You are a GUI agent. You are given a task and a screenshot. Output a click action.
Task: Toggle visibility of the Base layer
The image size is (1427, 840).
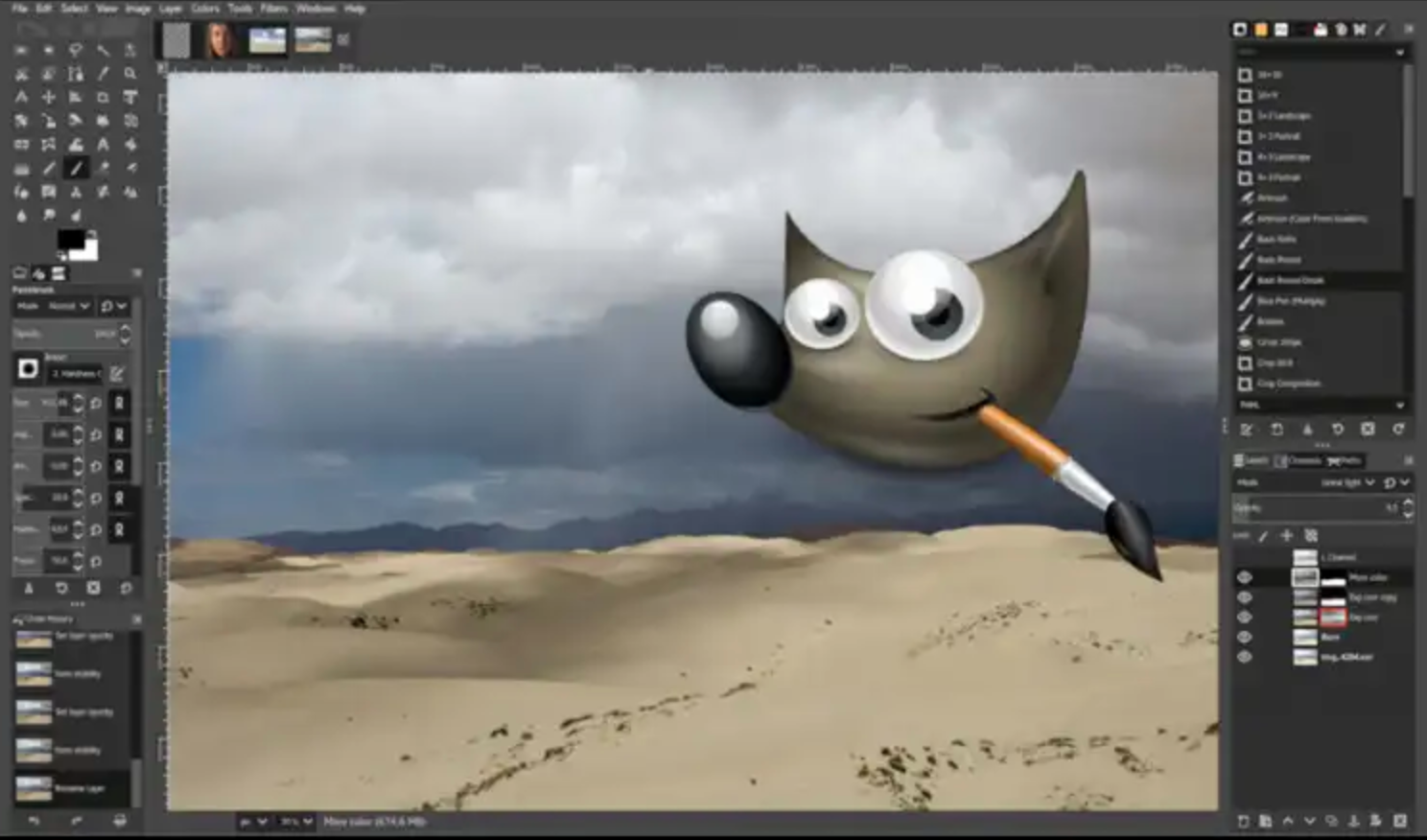point(1244,637)
